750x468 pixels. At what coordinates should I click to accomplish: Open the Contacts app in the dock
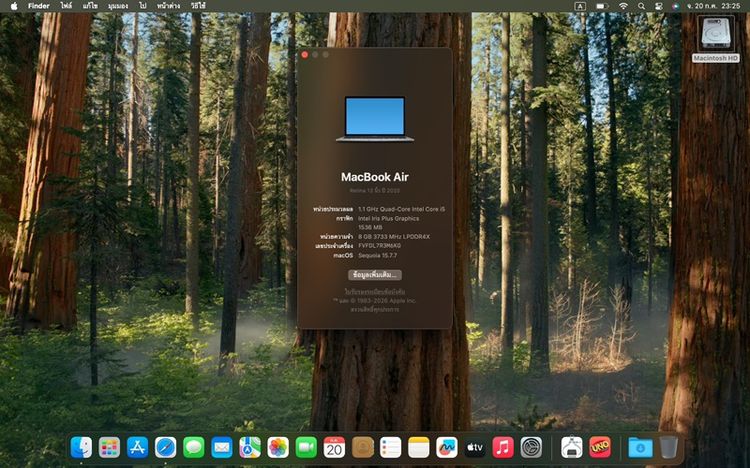(x=363, y=447)
